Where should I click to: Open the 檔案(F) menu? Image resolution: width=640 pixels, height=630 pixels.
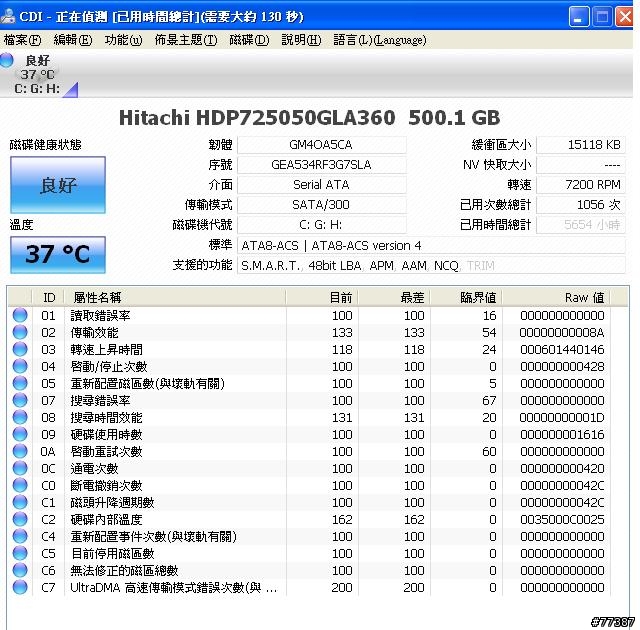pyautogui.click(x=22, y=40)
